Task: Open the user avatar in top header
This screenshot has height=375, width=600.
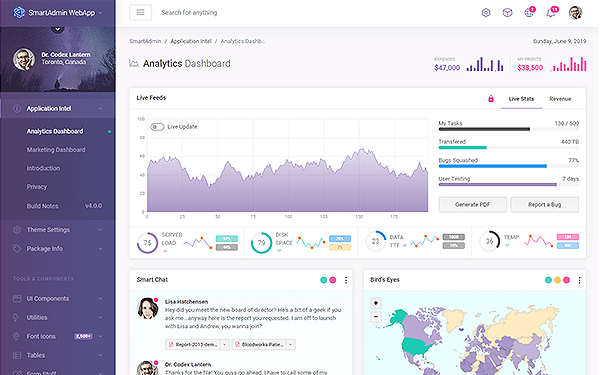Action: [575, 13]
